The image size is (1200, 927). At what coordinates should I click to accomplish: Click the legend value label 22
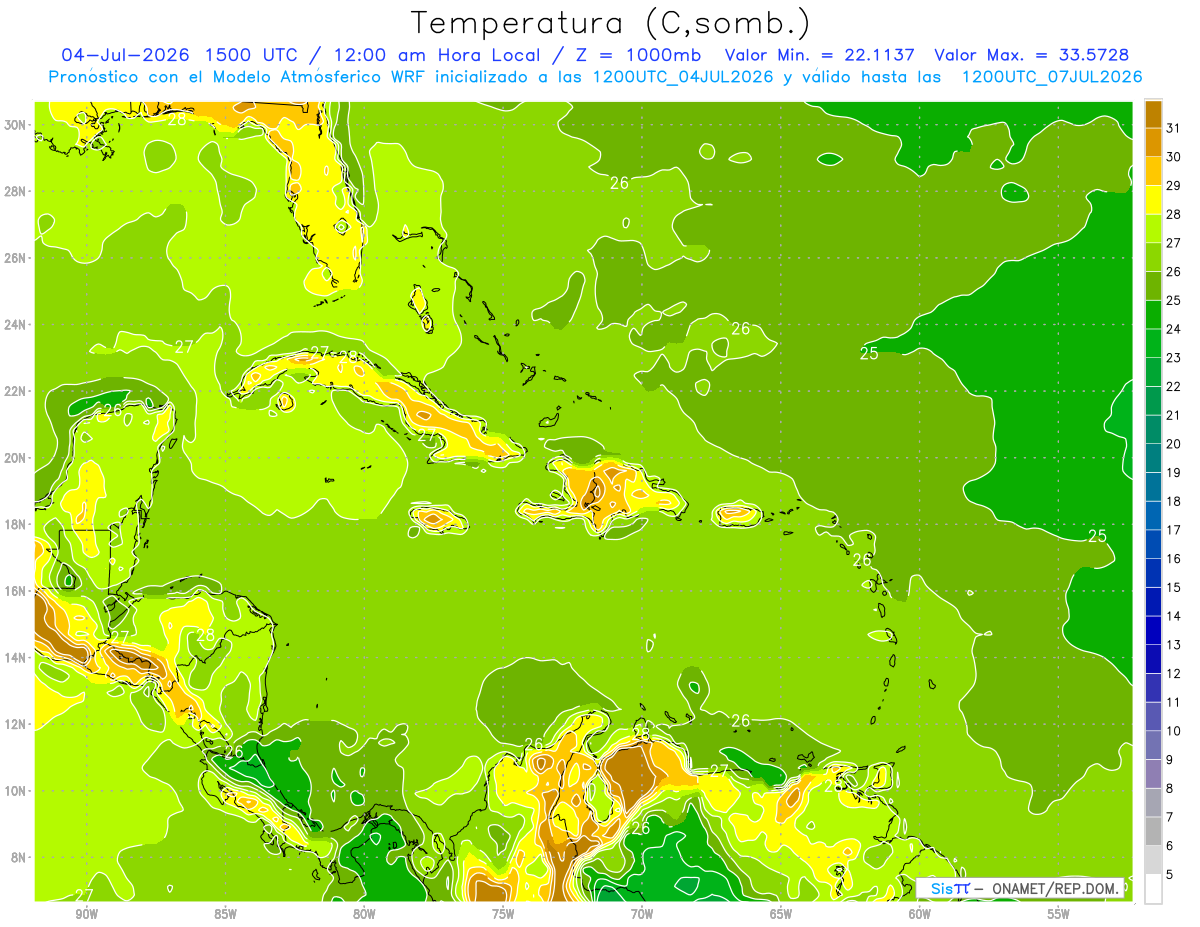point(1174,386)
